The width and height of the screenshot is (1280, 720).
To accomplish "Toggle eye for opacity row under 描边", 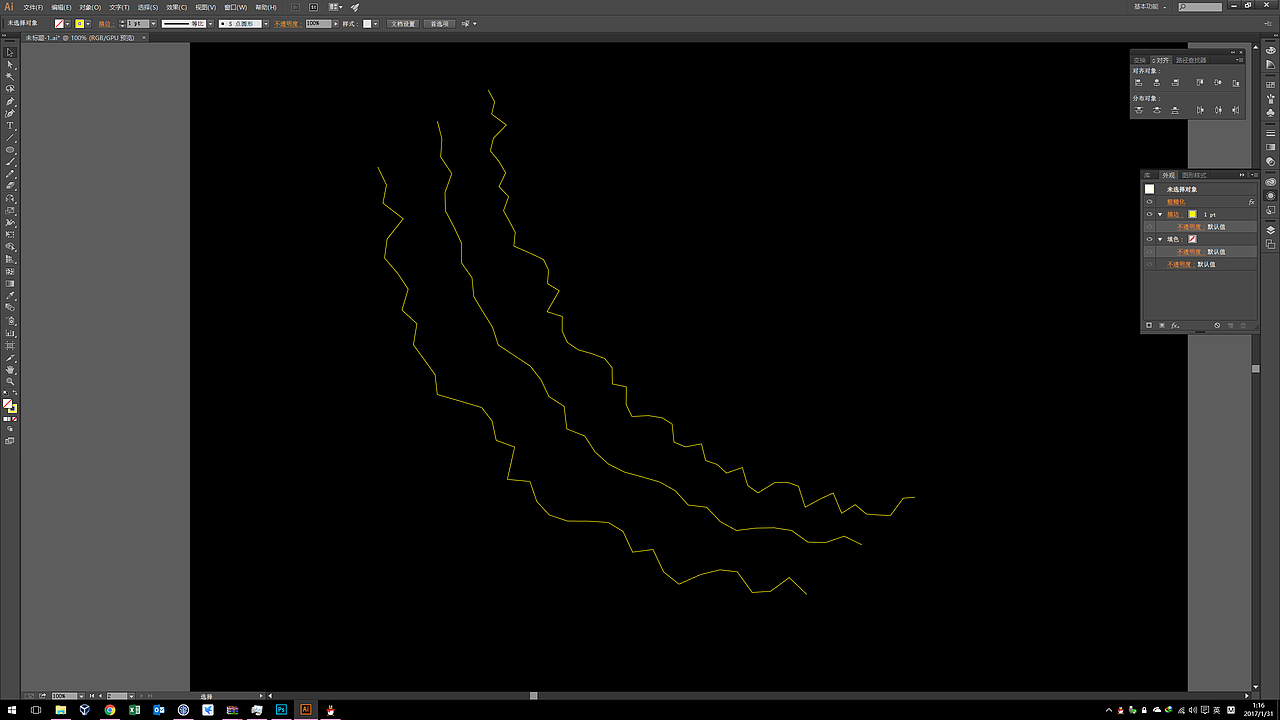I will (1149, 227).
